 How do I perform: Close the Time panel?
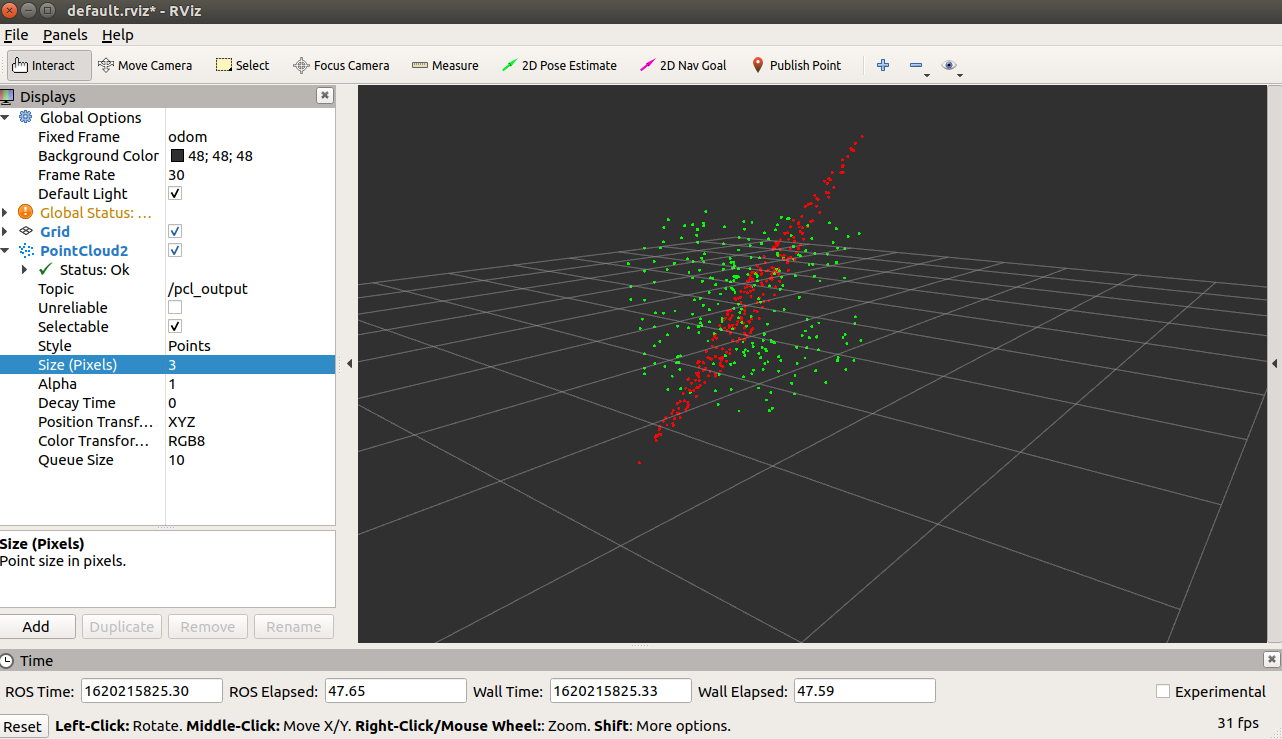click(1271, 659)
